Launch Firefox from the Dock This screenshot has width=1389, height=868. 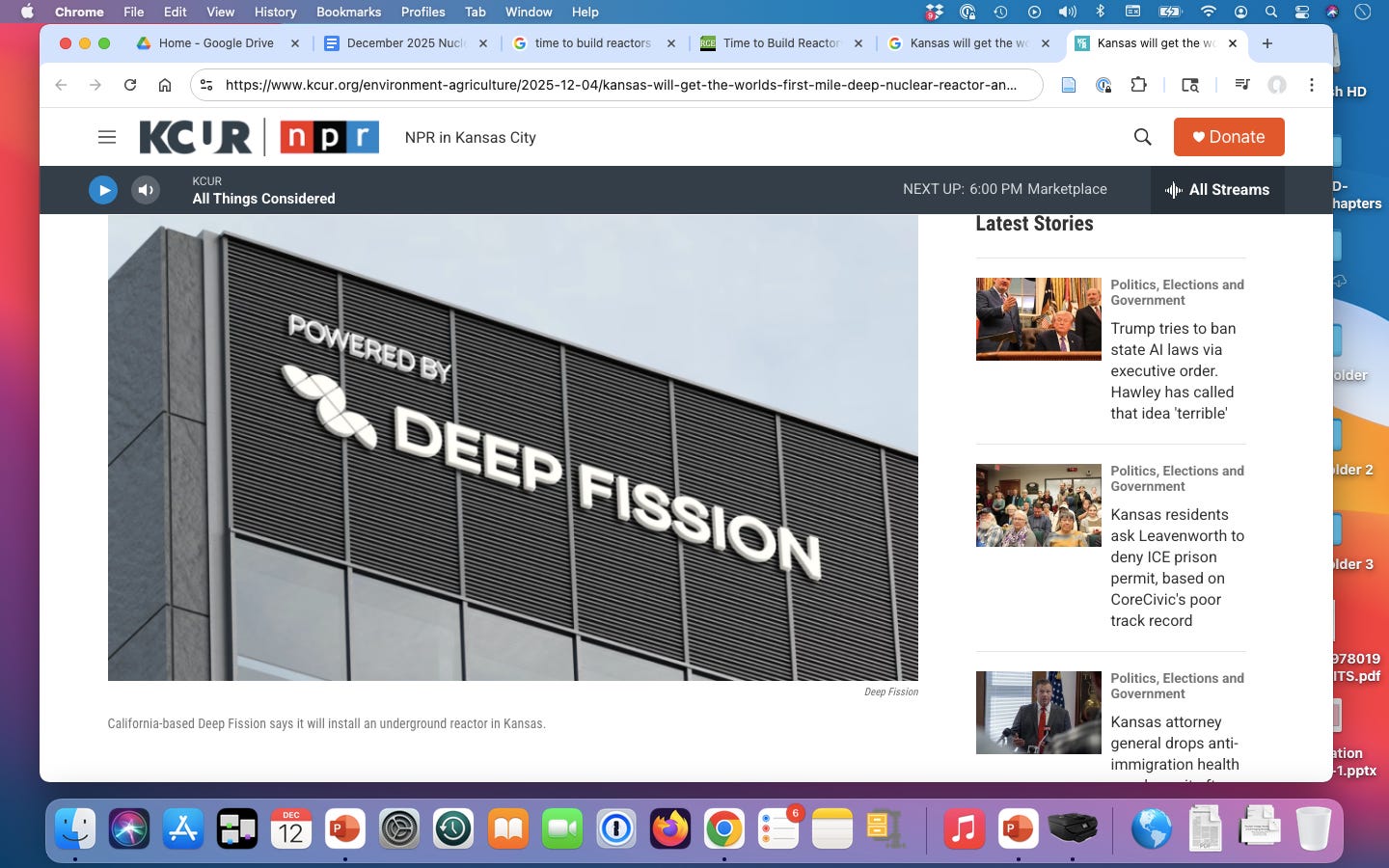[670, 828]
